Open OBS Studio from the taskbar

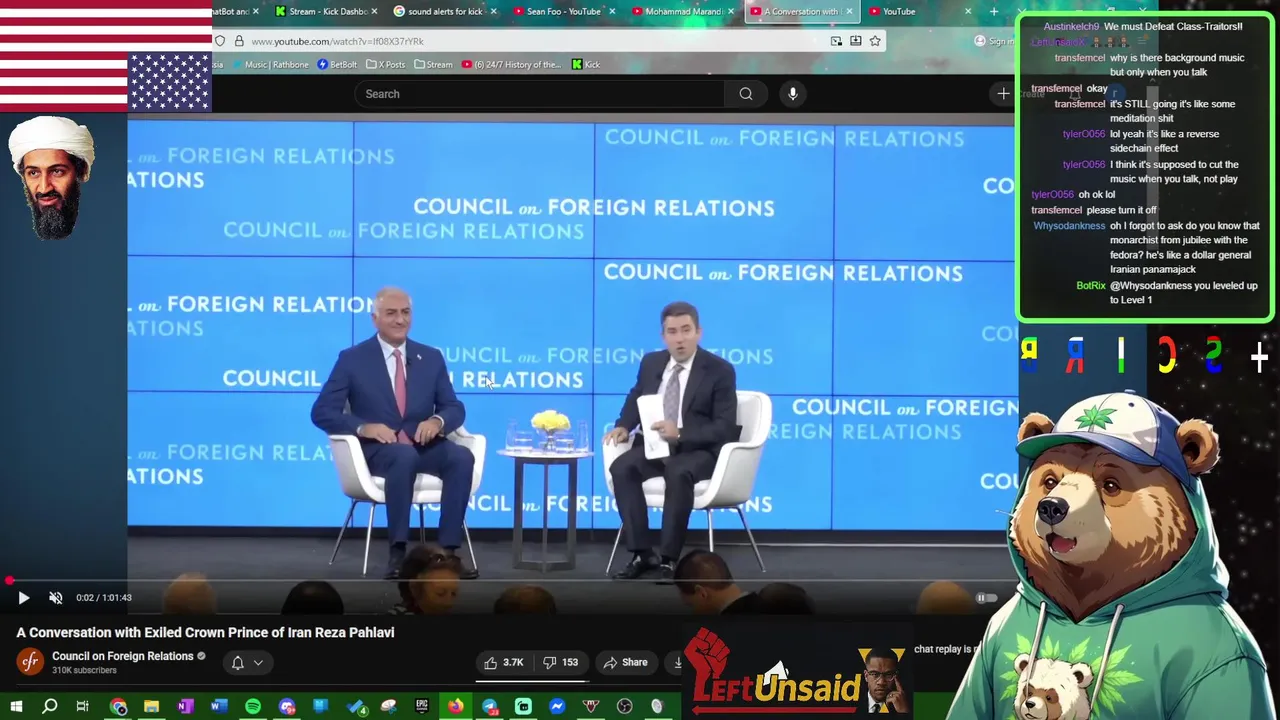tap(625, 707)
